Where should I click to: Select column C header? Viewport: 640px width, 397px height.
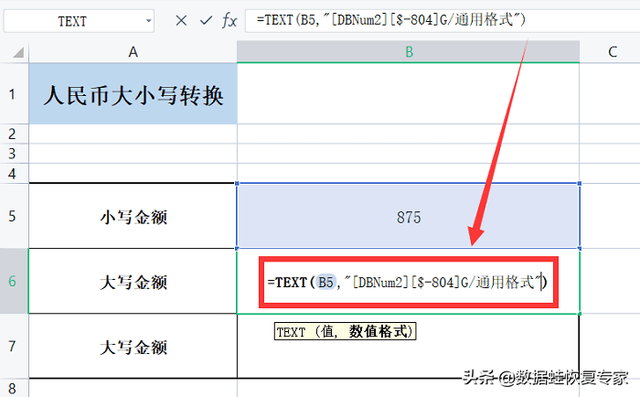611,52
